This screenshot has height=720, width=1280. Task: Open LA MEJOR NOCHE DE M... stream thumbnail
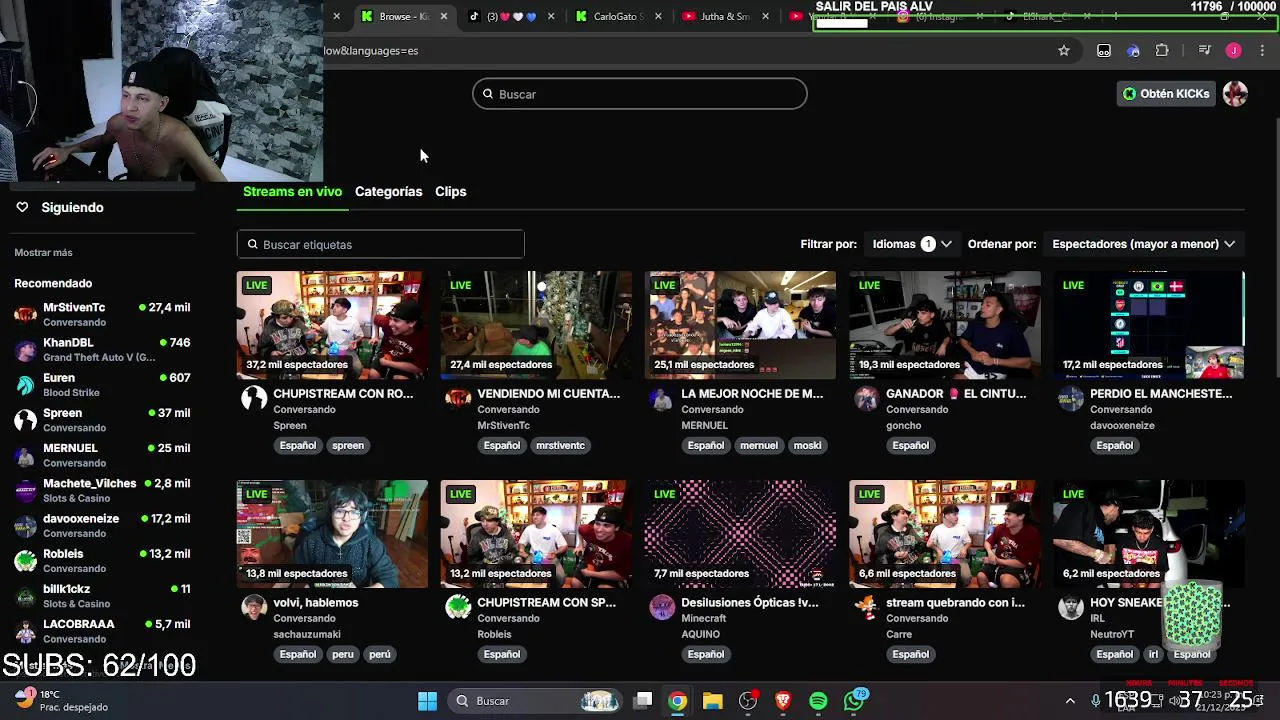point(740,325)
